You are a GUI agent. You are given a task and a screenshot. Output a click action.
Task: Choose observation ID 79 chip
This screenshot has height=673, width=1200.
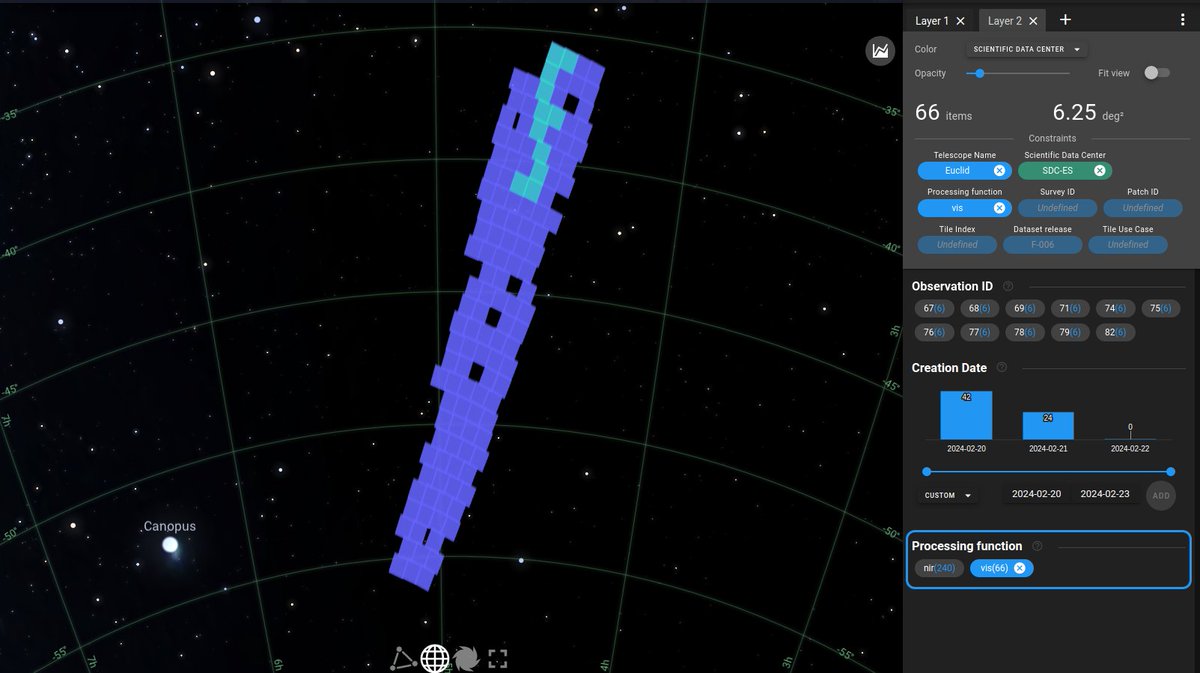[1071, 333]
